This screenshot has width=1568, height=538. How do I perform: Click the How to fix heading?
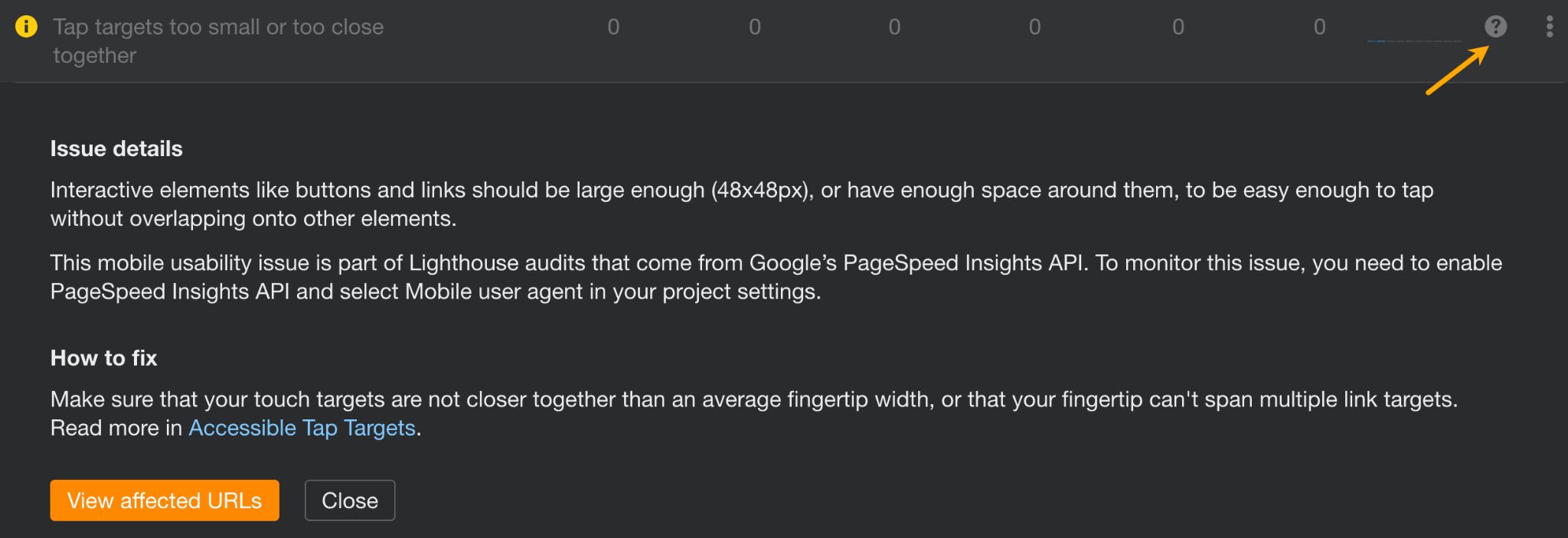(x=103, y=357)
